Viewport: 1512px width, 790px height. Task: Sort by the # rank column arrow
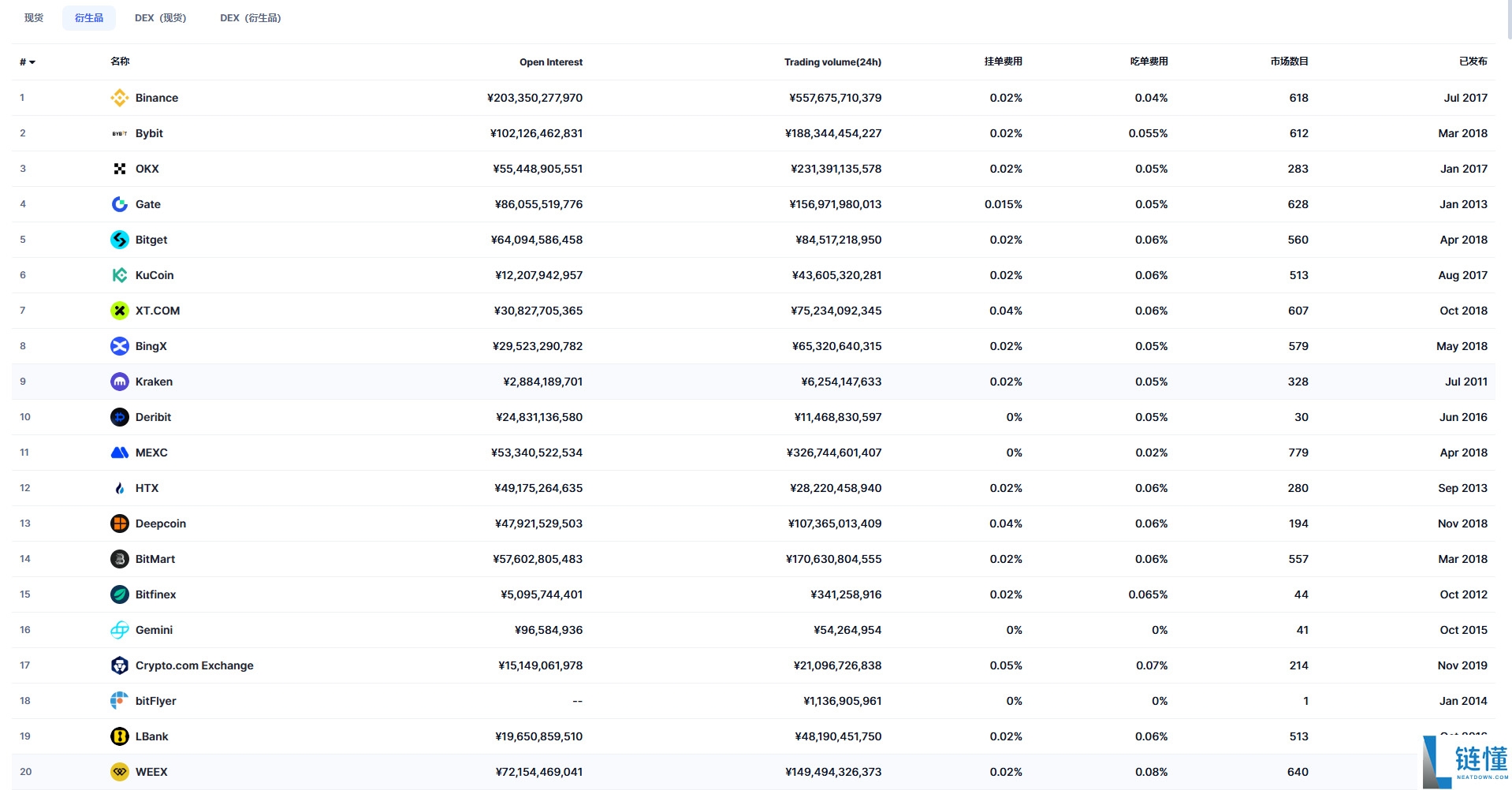28,62
